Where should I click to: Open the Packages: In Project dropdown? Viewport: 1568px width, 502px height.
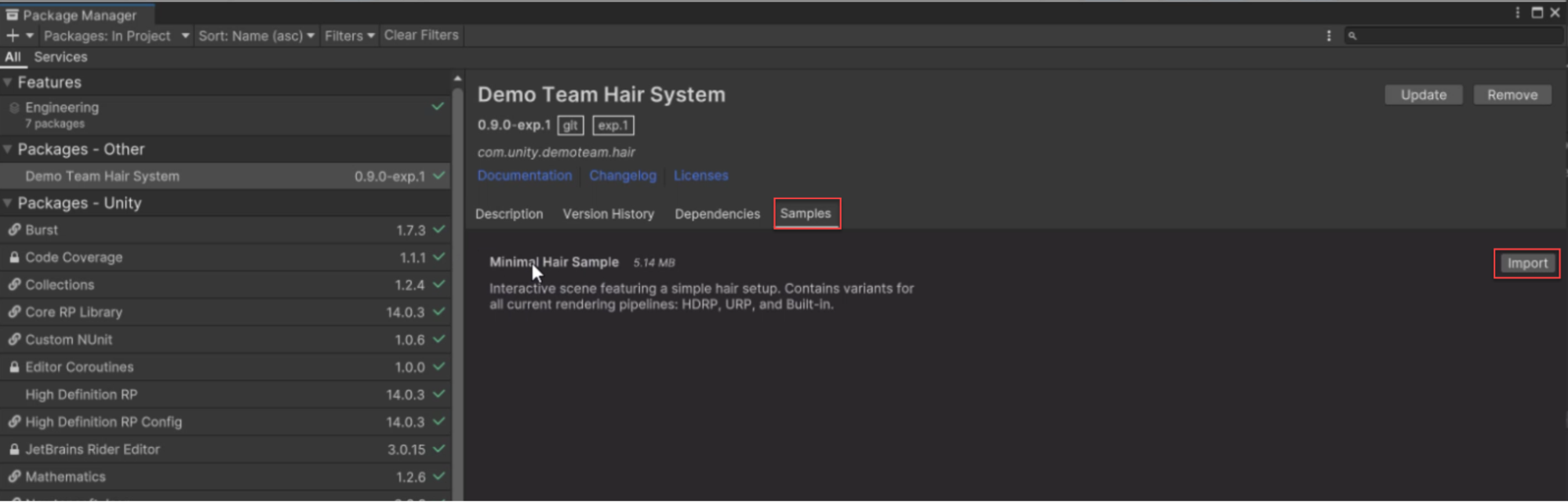[x=116, y=35]
